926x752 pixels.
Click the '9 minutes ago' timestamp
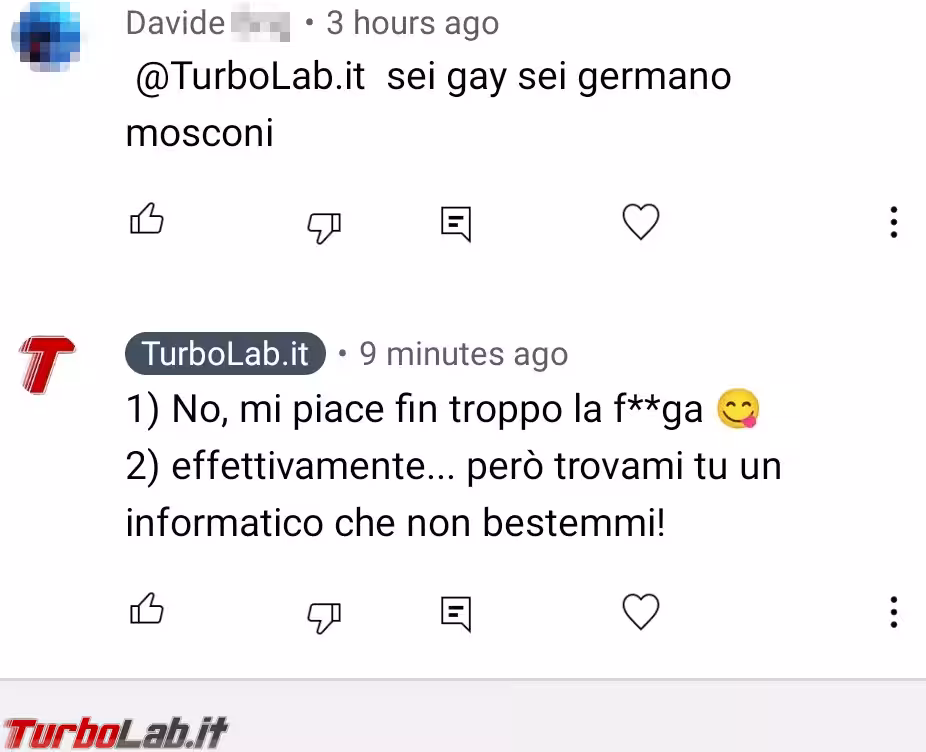[464, 354]
